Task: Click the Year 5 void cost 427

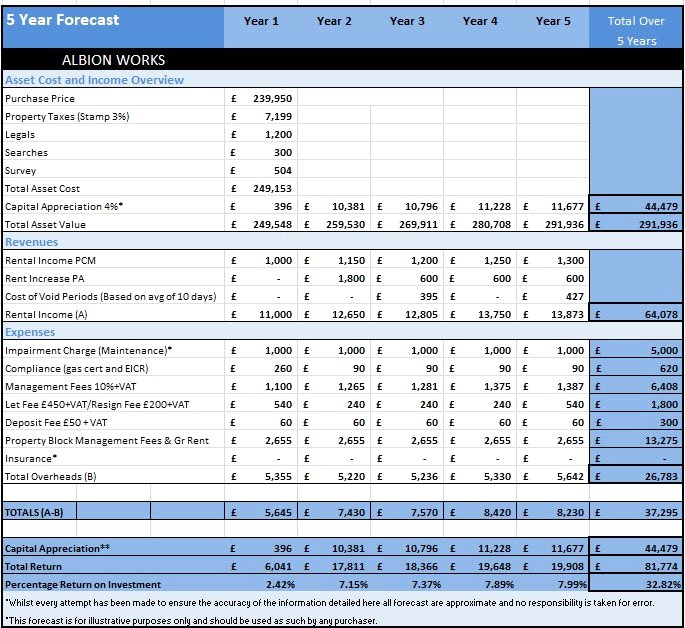Action: tap(575, 297)
